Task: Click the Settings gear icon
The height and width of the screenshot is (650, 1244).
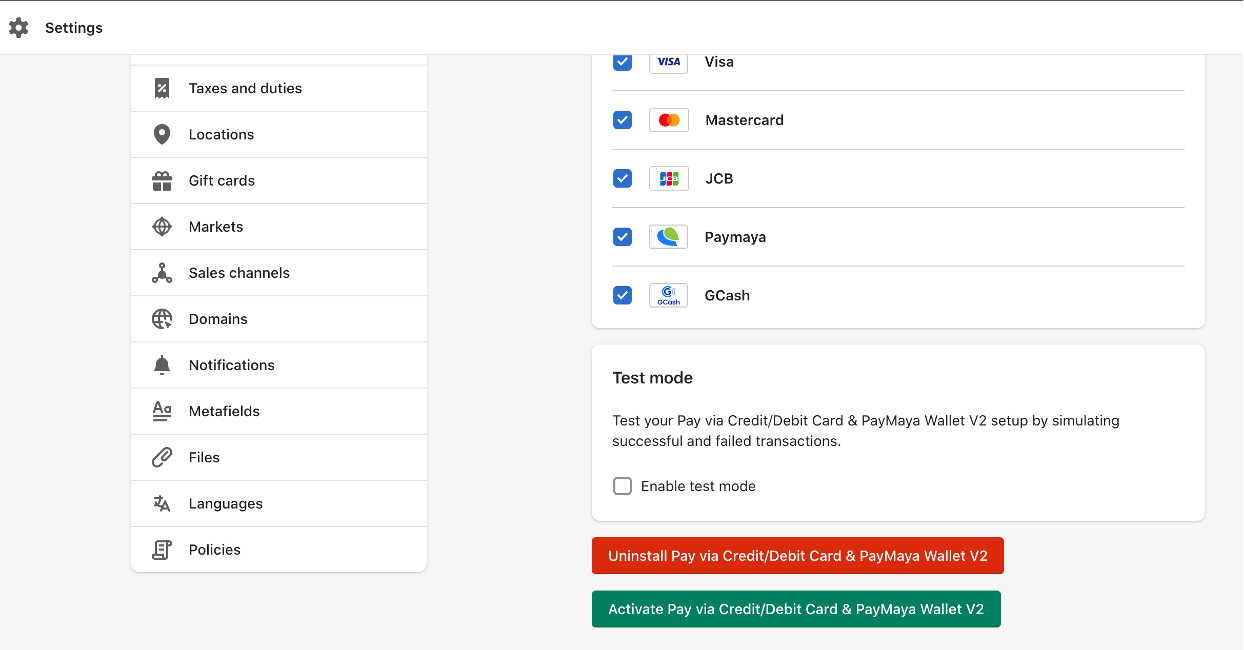Action: click(18, 28)
